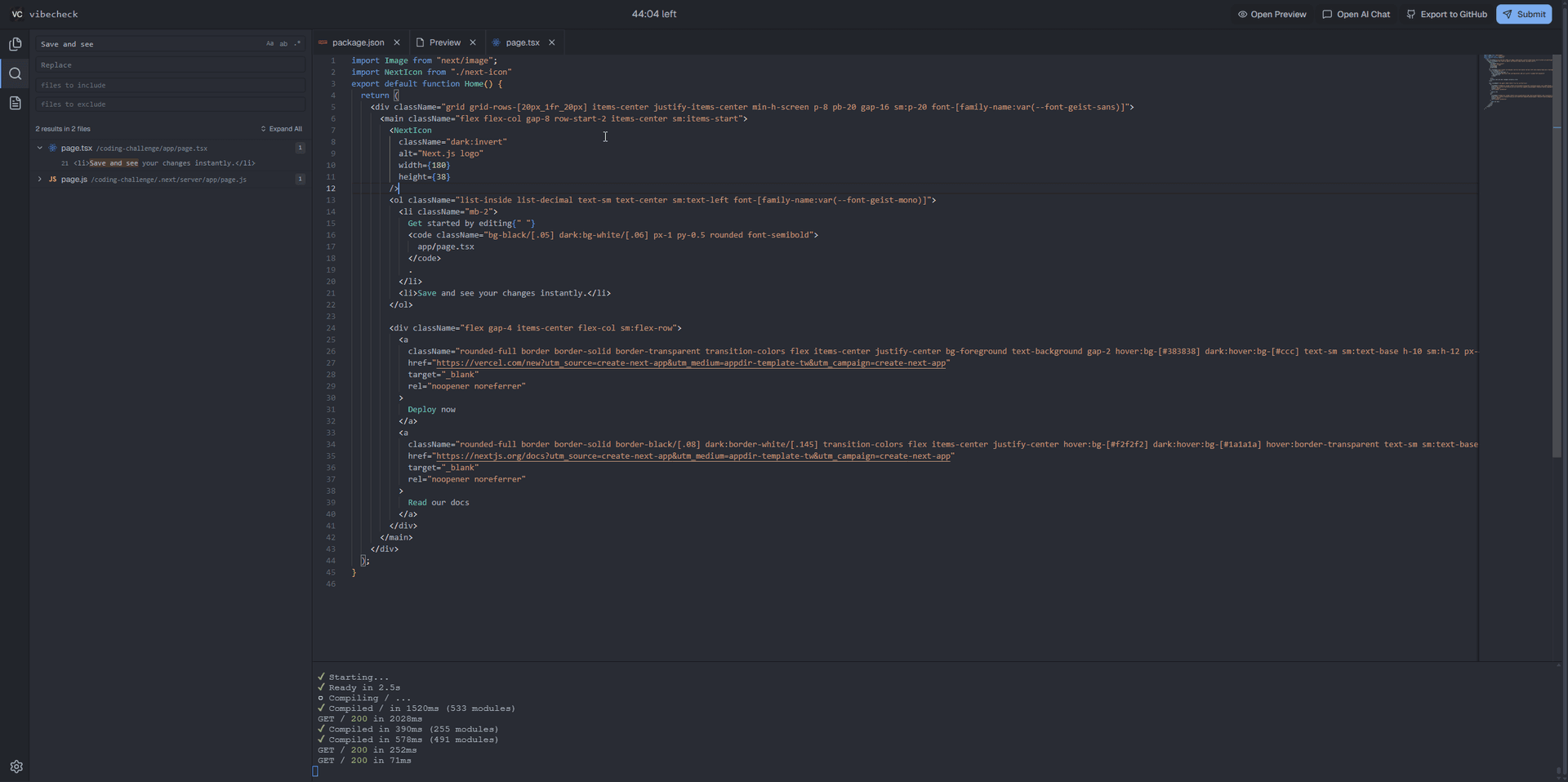Select the search sidebar icon

pos(15,73)
